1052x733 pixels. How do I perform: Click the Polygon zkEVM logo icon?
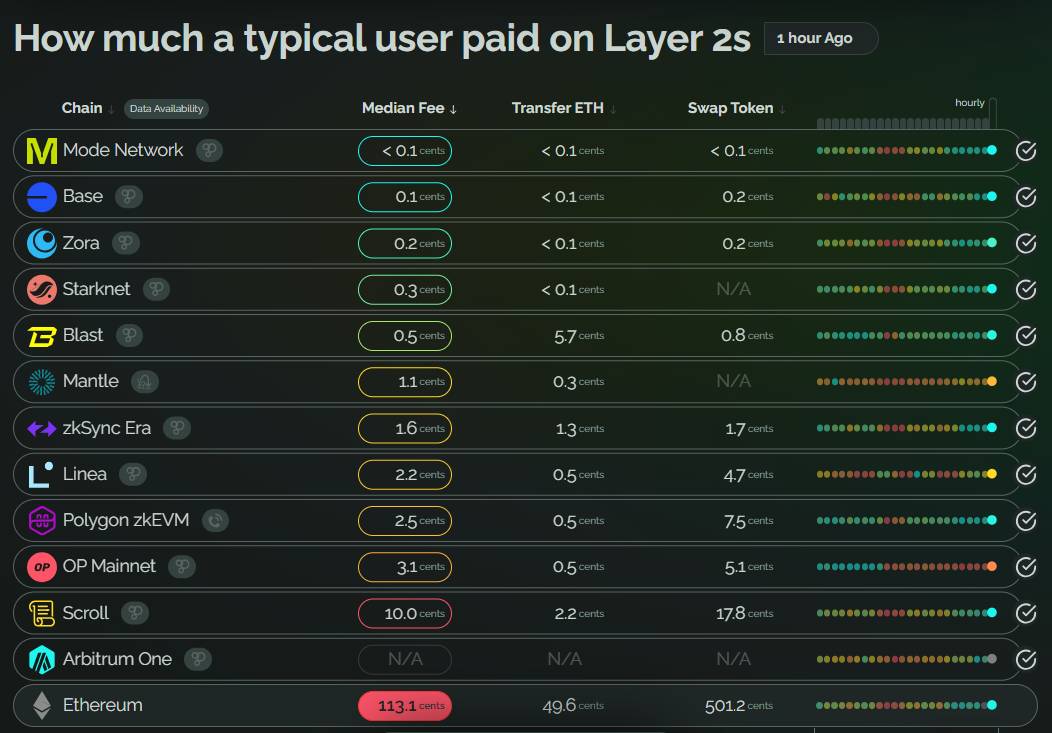(x=42, y=520)
